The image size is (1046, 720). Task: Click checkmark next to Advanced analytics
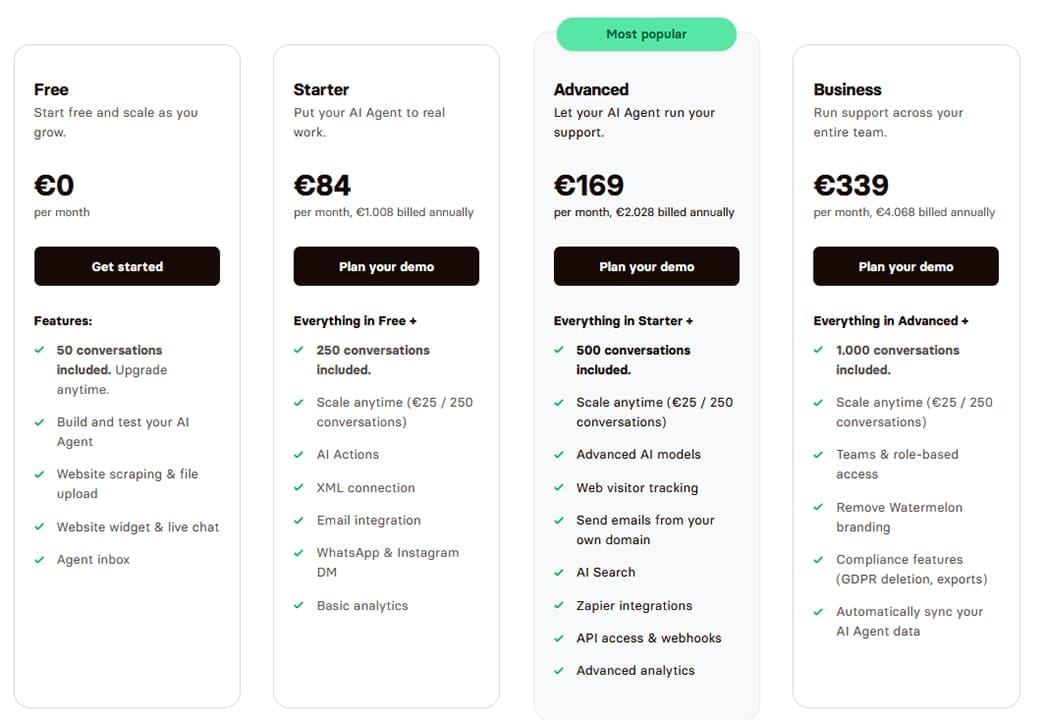pos(559,670)
